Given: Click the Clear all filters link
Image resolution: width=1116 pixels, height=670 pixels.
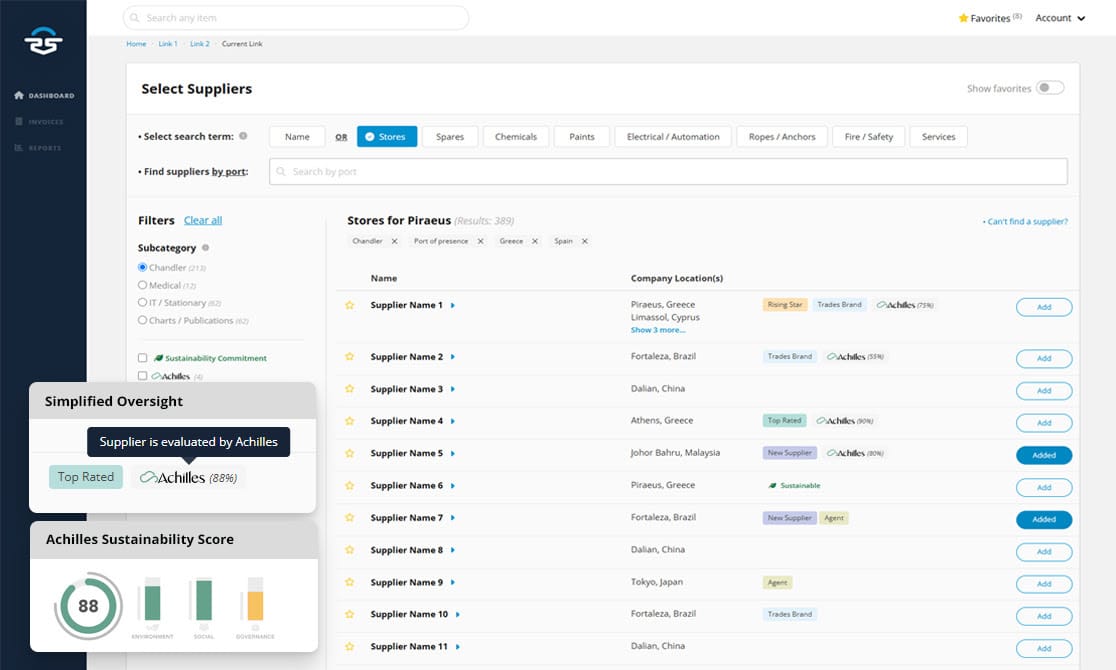Looking at the screenshot, I should [203, 221].
